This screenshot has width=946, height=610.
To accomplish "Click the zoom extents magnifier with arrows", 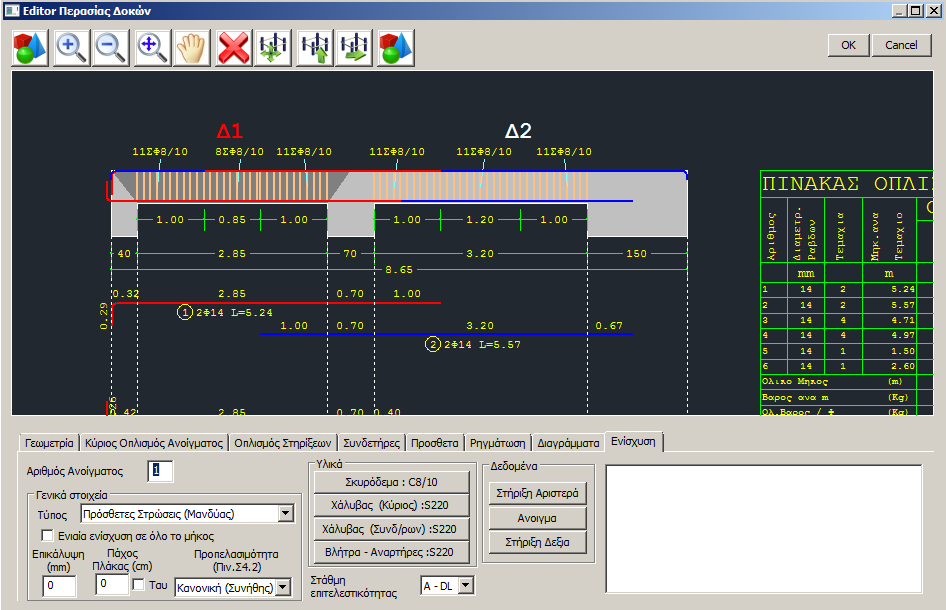I will 152,48.
